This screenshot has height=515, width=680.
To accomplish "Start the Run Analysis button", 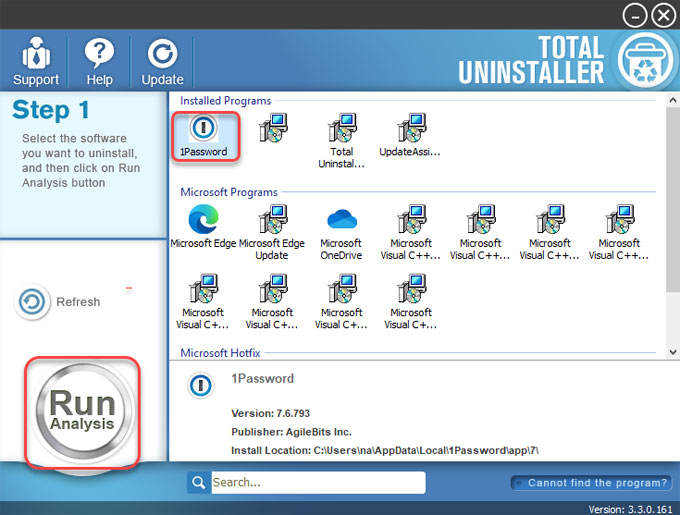I will [x=82, y=412].
